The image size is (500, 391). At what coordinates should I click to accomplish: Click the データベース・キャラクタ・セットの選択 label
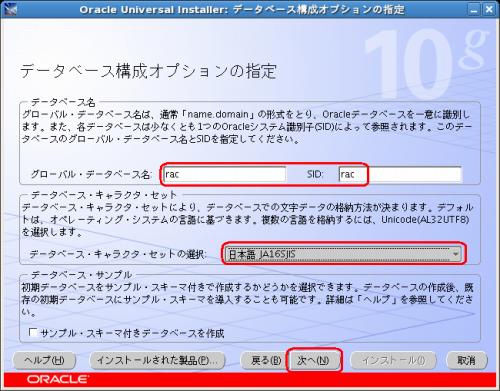tap(118, 254)
